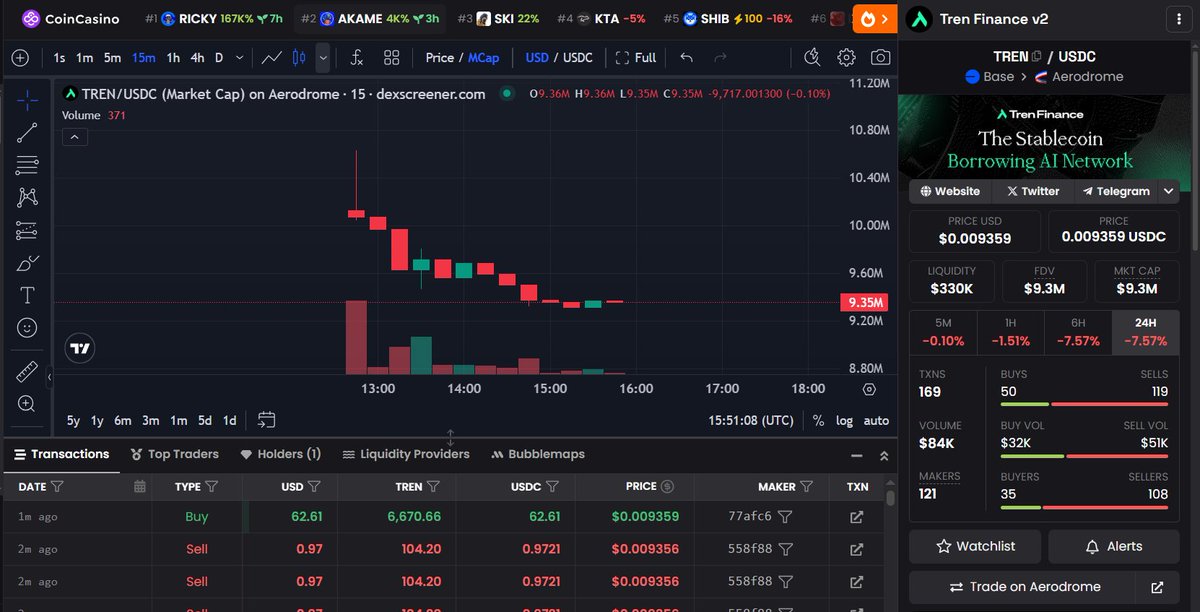Open the TYPE column filter
The image size is (1200, 612).
(211, 487)
